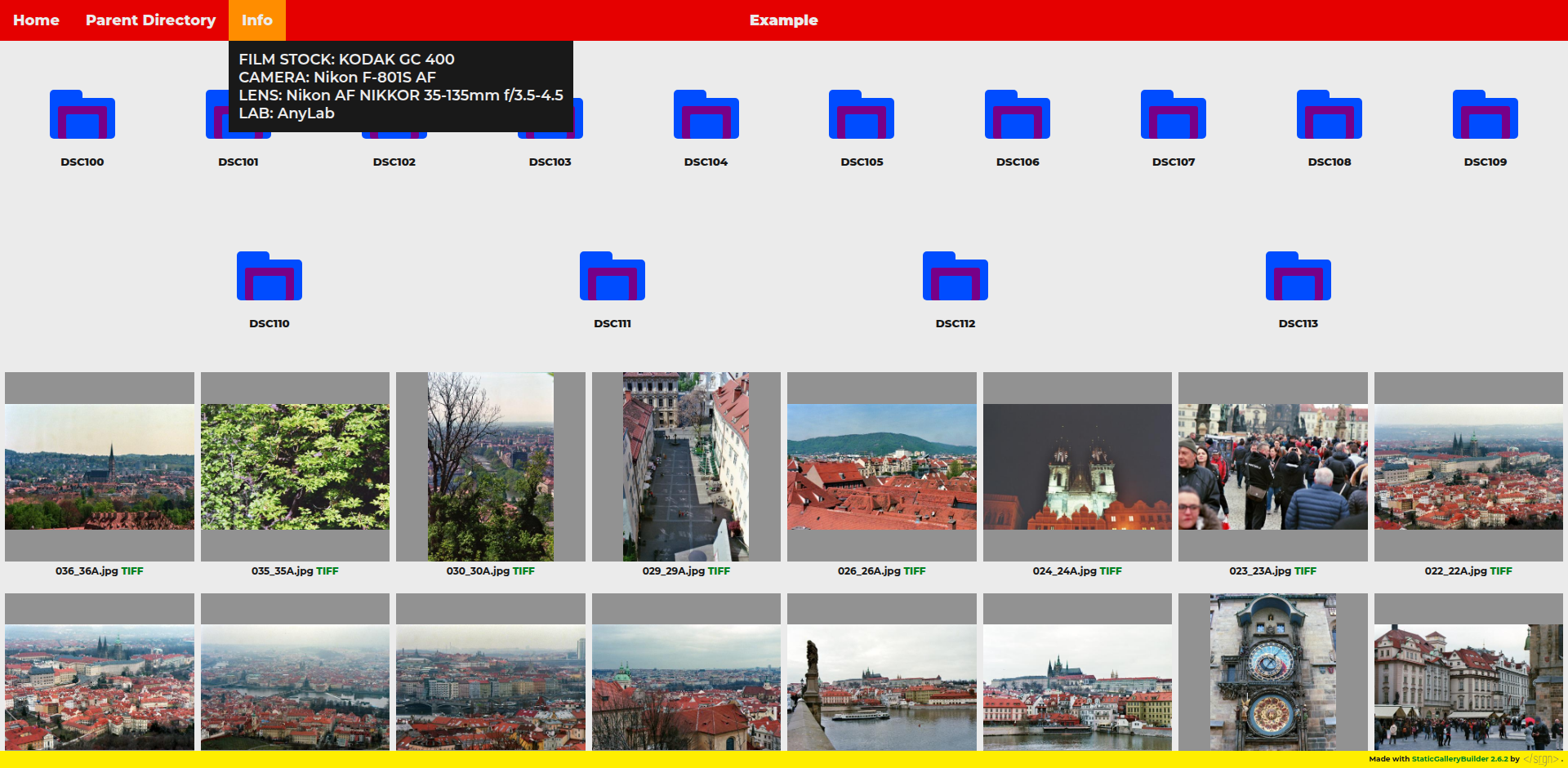Toggle the Info menu item
Image resolution: width=1568 pixels, height=768 pixels.
pyautogui.click(x=256, y=20)
